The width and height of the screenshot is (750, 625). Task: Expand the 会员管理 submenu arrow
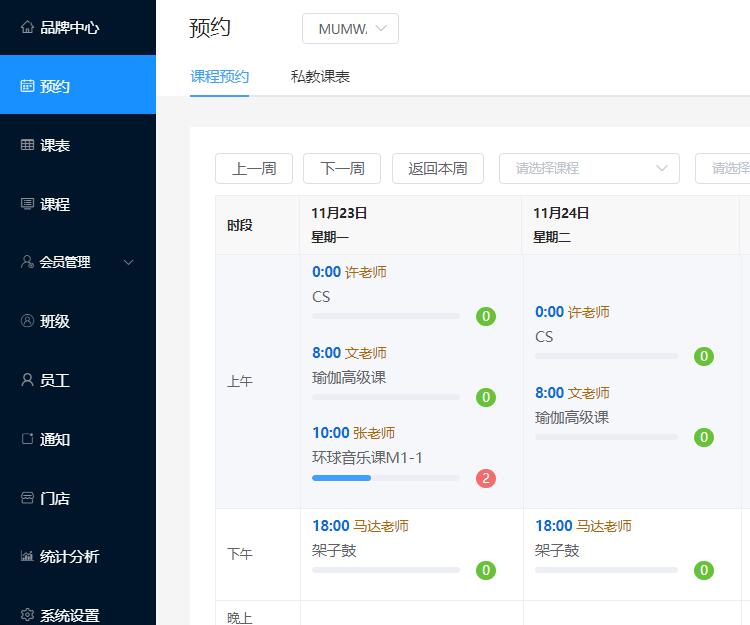(x=128, y=262)
